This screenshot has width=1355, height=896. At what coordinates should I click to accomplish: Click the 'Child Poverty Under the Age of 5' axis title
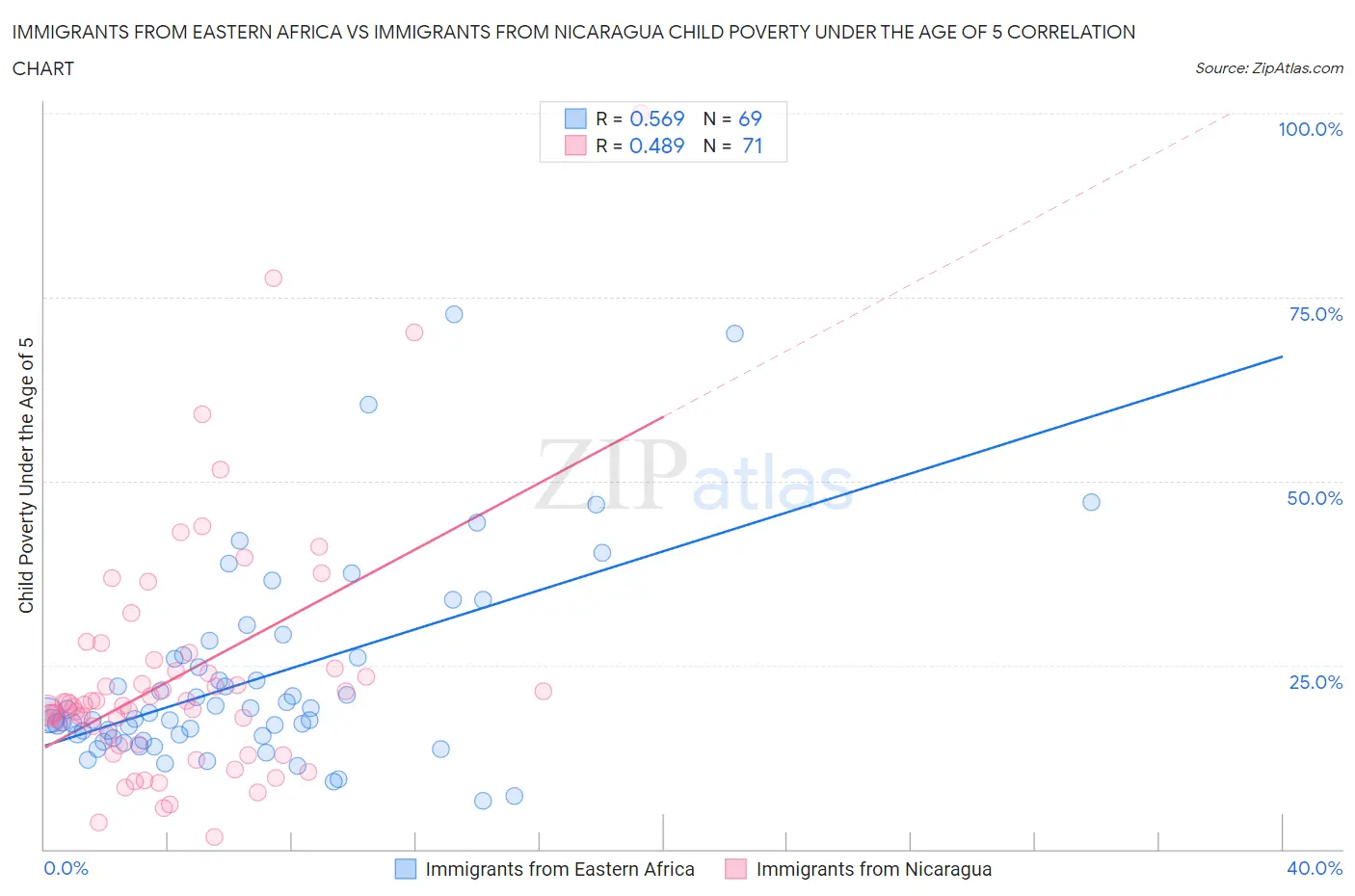point(27,475)
